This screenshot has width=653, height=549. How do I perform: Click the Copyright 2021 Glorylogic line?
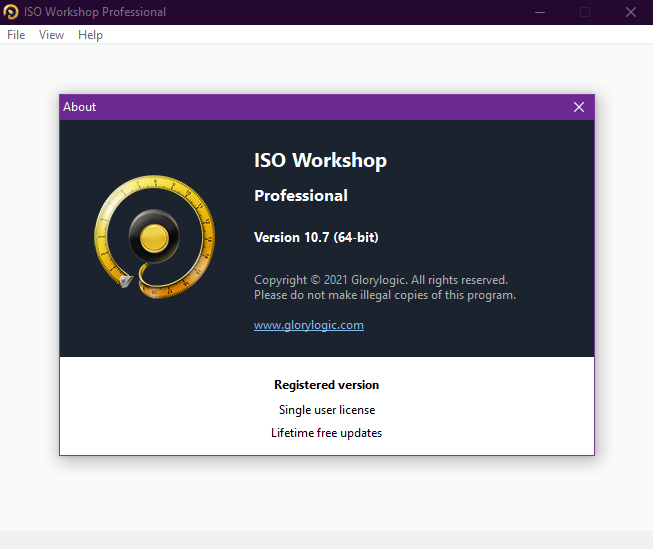tap(381, 280)
